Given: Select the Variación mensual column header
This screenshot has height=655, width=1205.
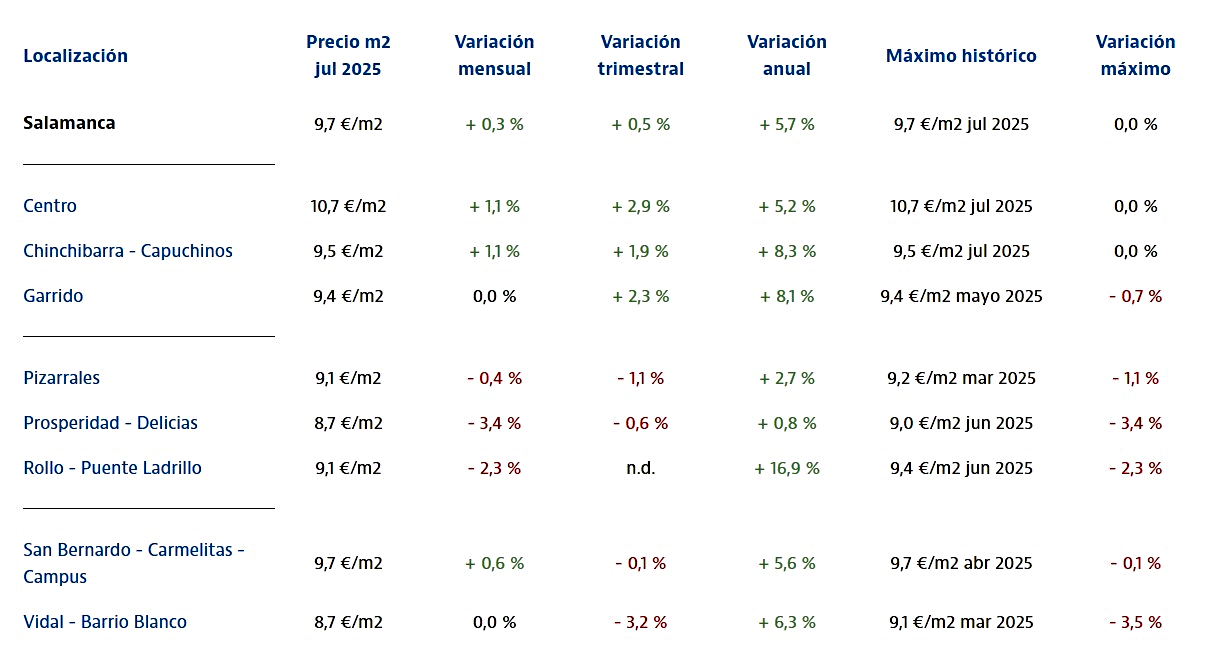Looking at the screenshot, I should click(494, 56).
